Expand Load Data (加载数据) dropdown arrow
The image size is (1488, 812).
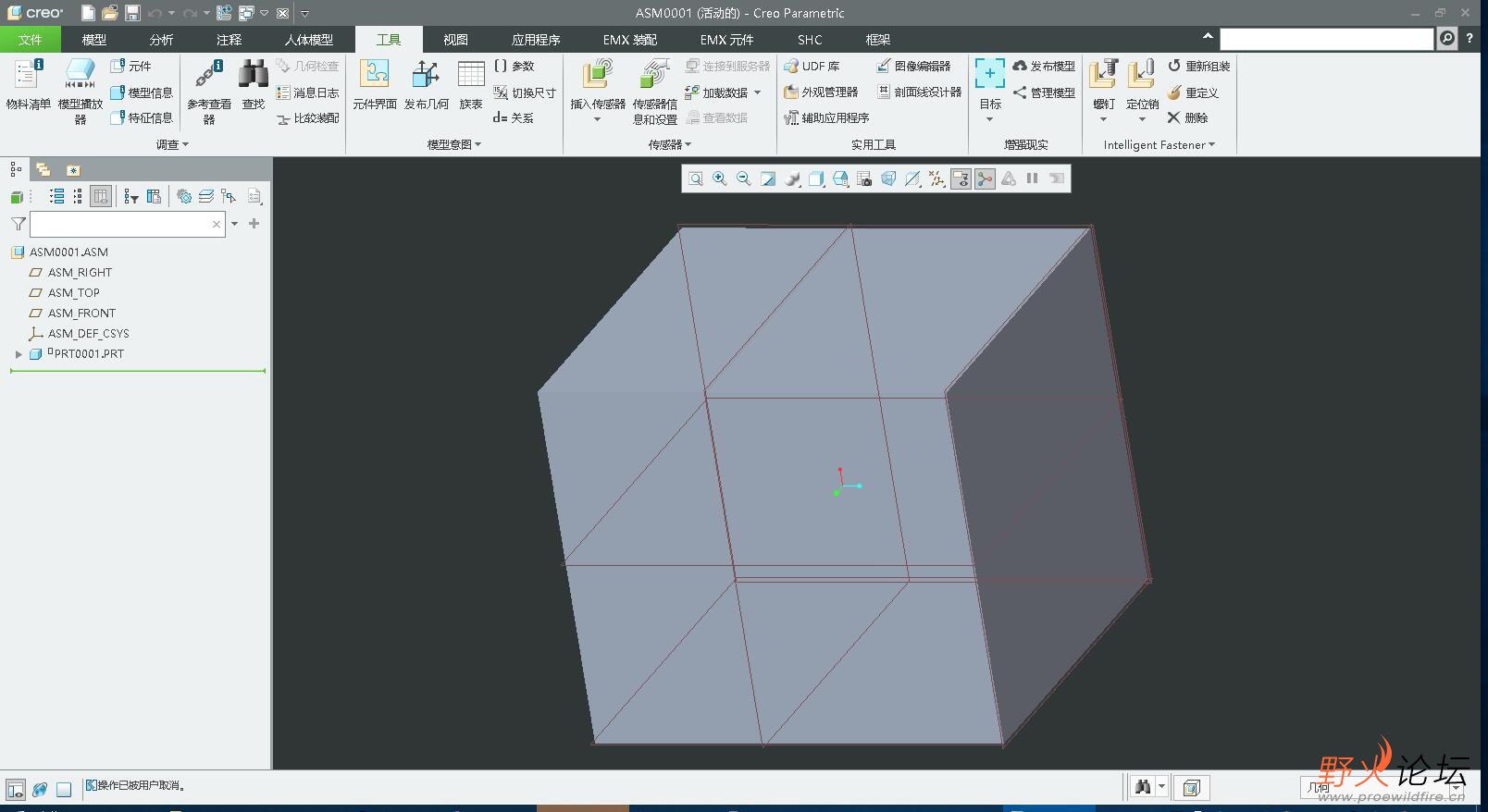pos(758,92)
